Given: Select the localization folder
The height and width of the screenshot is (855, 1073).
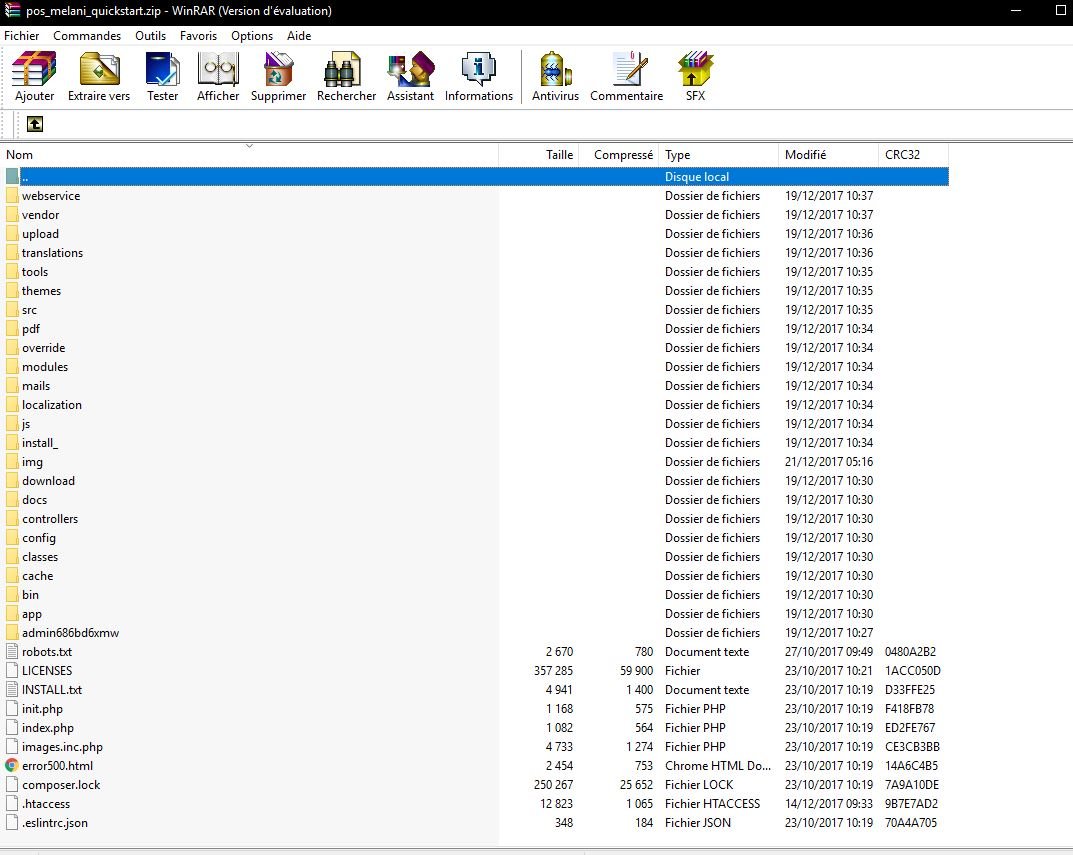Looking at the screenshot, I should [51, 405].
